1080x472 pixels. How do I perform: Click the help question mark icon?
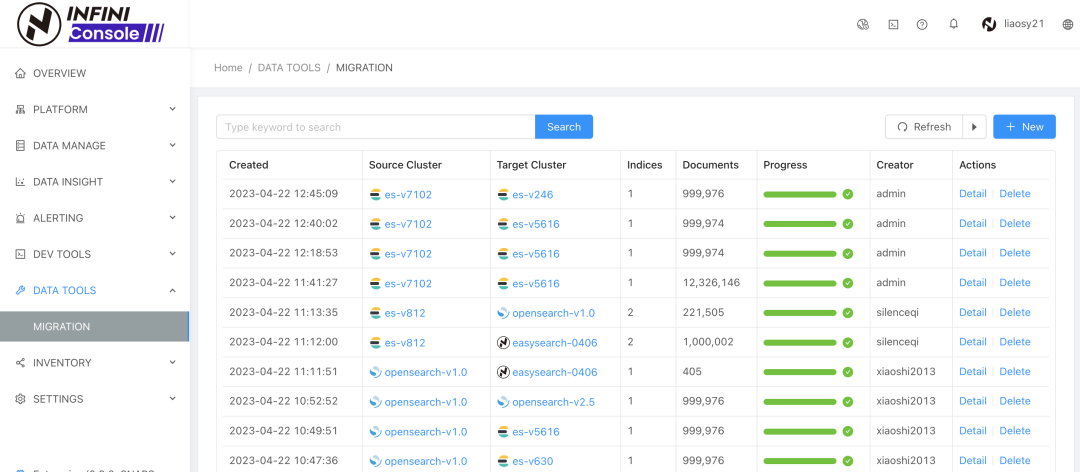tap(922, 25)
